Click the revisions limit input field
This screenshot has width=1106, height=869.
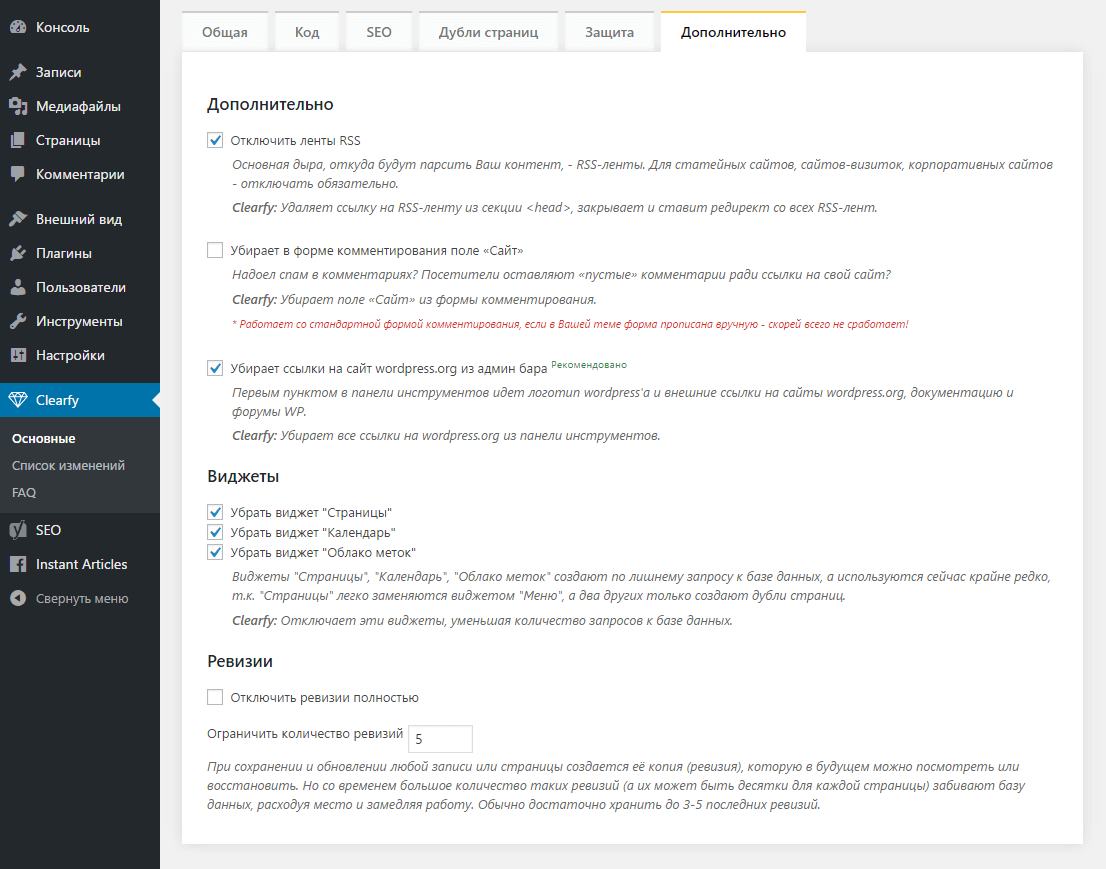[440, 739]
